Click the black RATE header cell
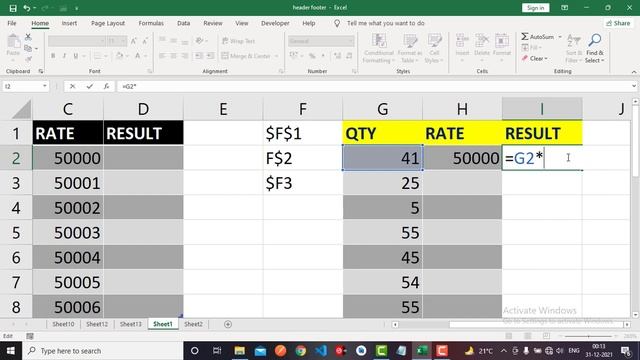 coord(68,133)
